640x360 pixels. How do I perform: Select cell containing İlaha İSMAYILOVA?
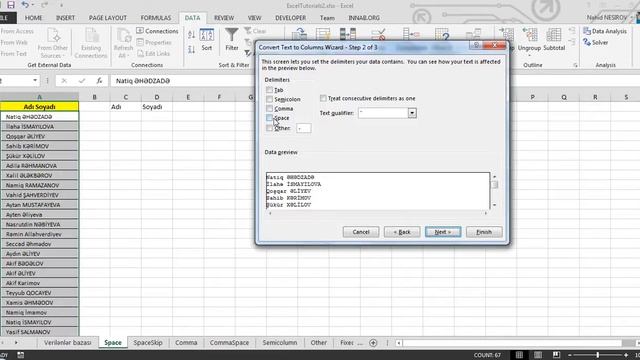coord(40,127)
